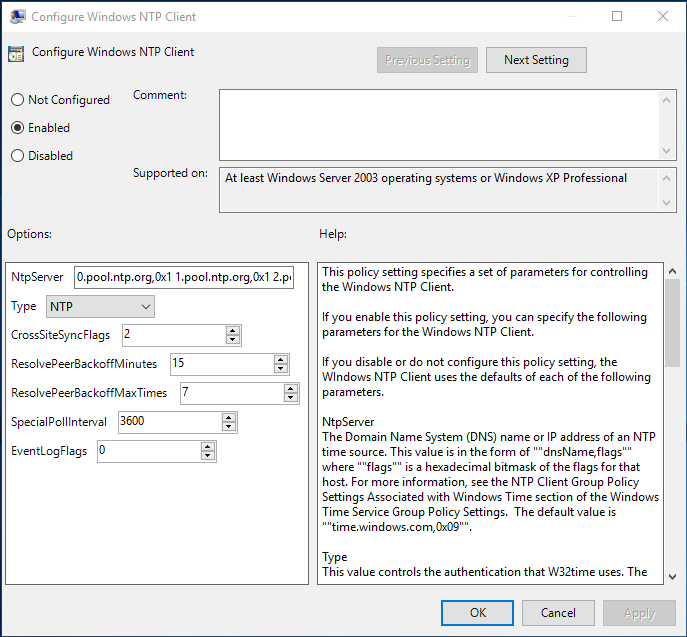Increase ResolvePeerBackoffMaxTimes with up arrow

(x=290, y=389)
